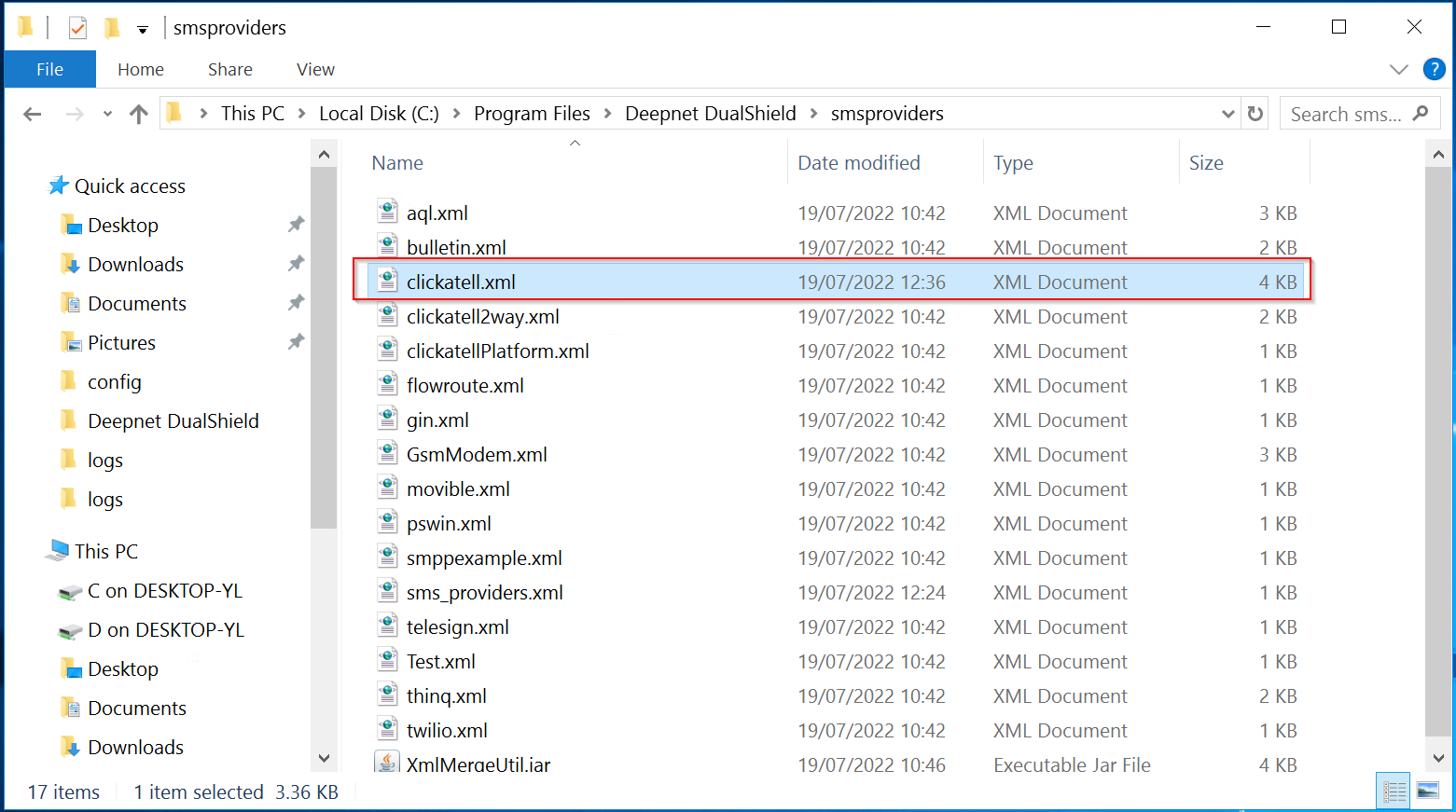1456x812 pixels.
Task: Switch to large thumbnails view icon
Action: coord(1427,791)
